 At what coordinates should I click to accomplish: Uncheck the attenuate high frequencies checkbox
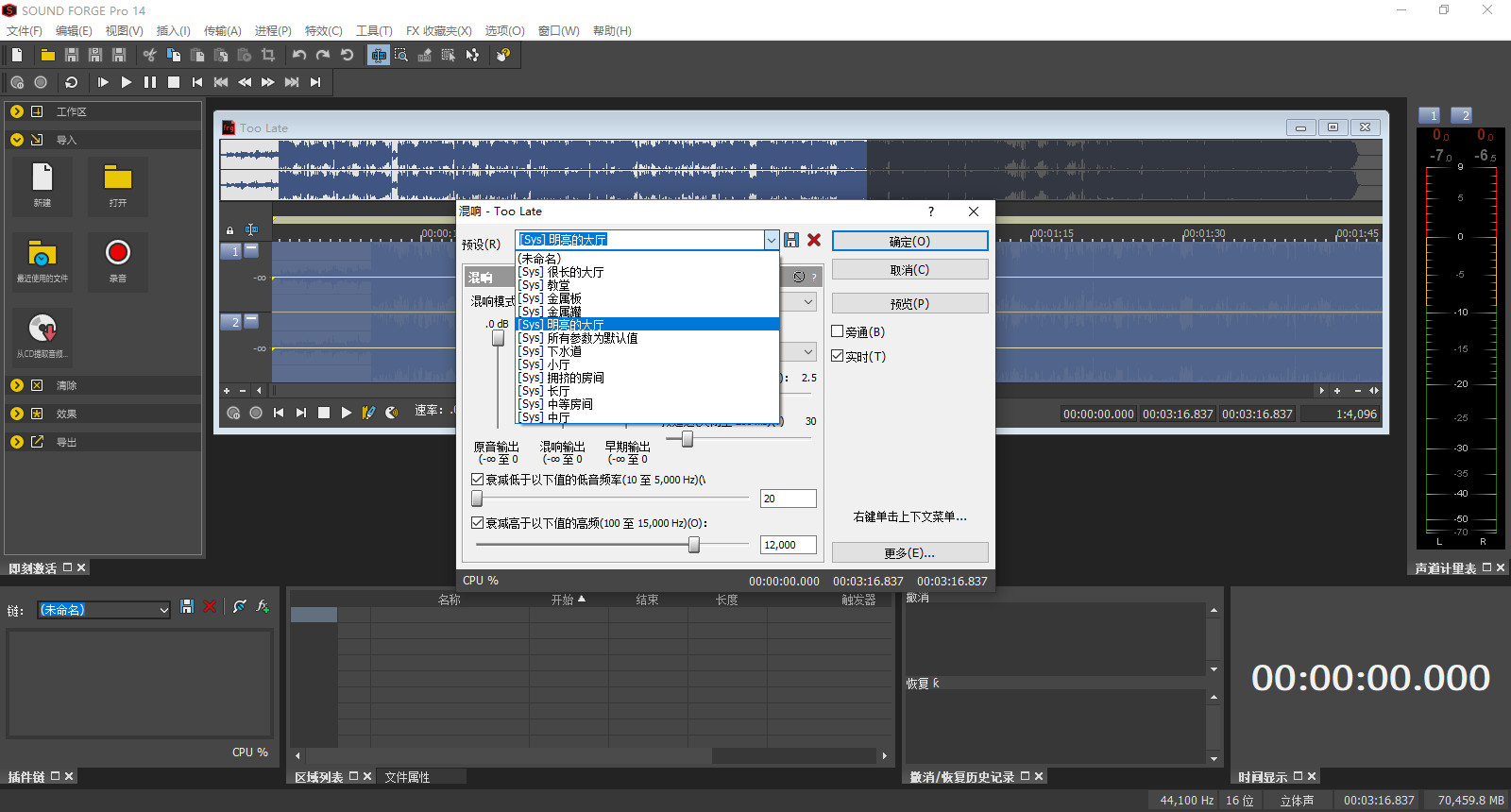point(478,522)
